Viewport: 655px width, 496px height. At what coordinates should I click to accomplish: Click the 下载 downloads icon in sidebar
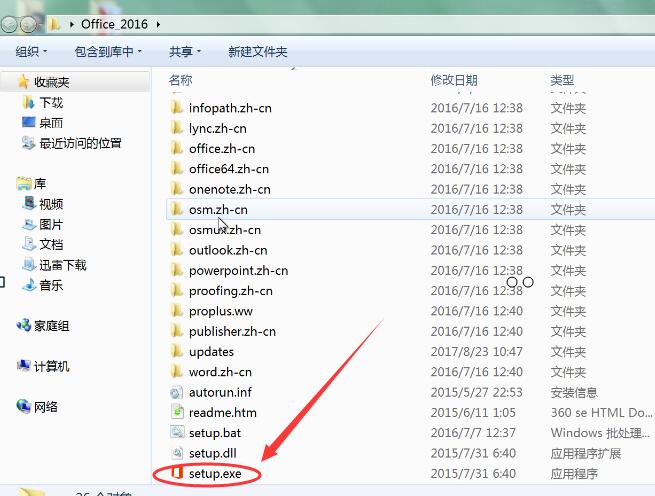[x=28, y=102]
